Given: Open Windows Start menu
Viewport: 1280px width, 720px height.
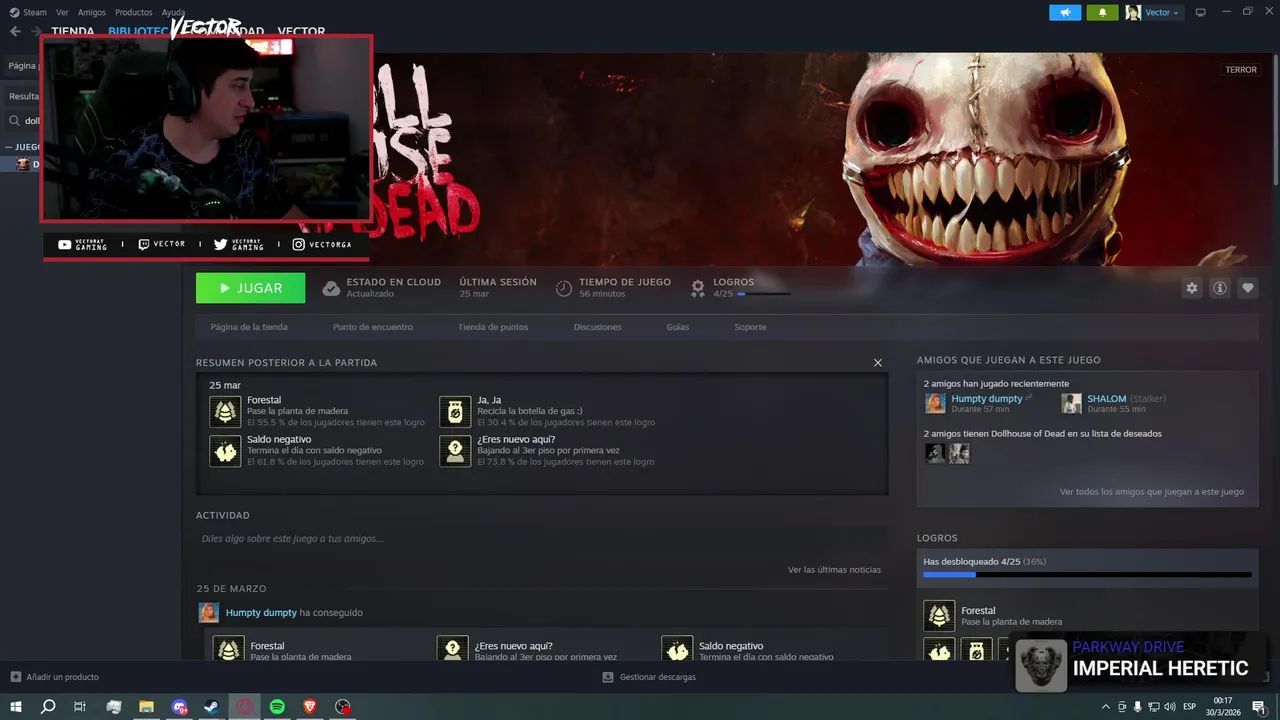Looking at the screenshot, I should click(16, 707).
